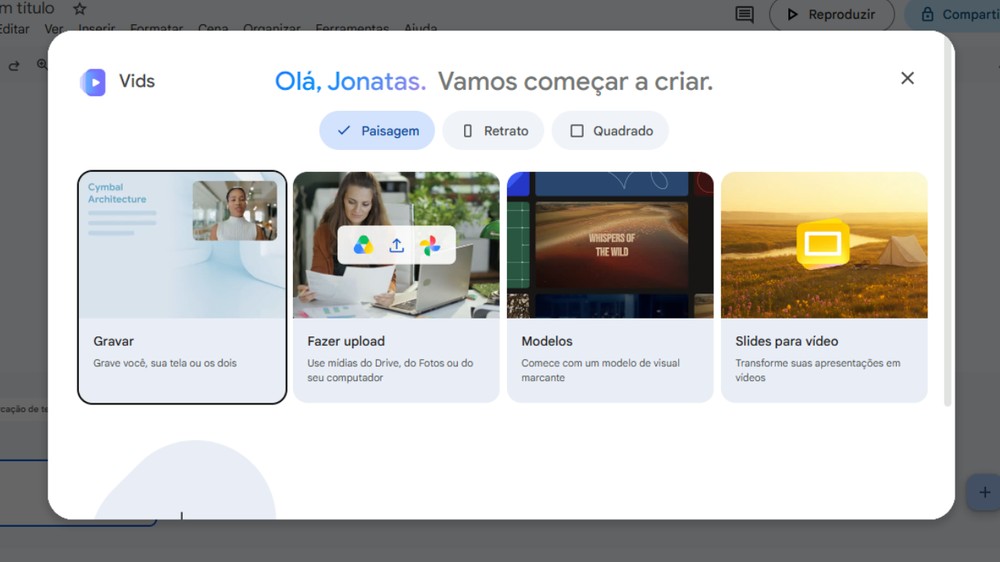This screenshot has width=1000, height=562.
Task: Click the dialog's vertical scrollbar
Action: point(948,223)
